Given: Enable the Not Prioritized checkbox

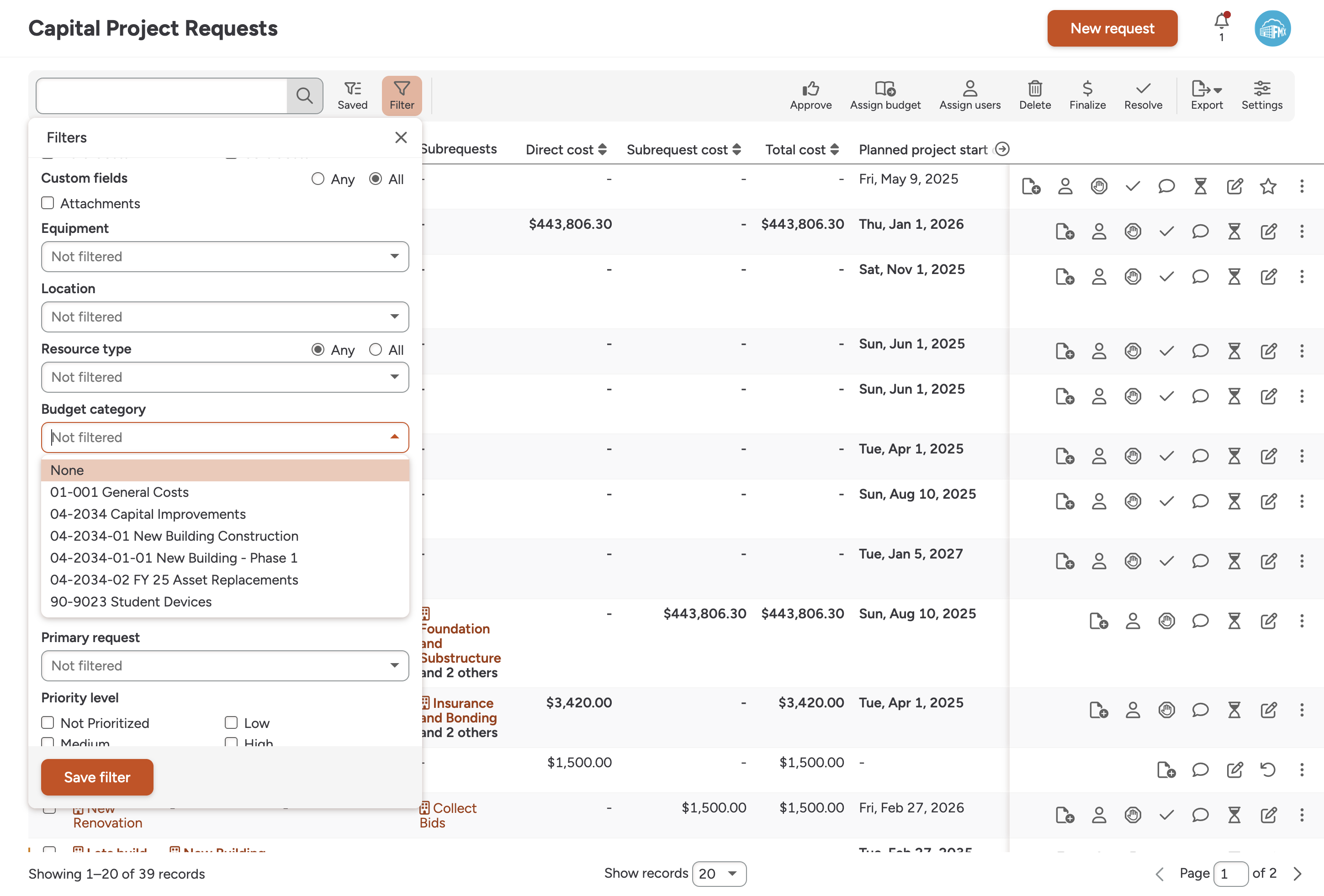Looking at the screenshot, I should tap(48, 722).
